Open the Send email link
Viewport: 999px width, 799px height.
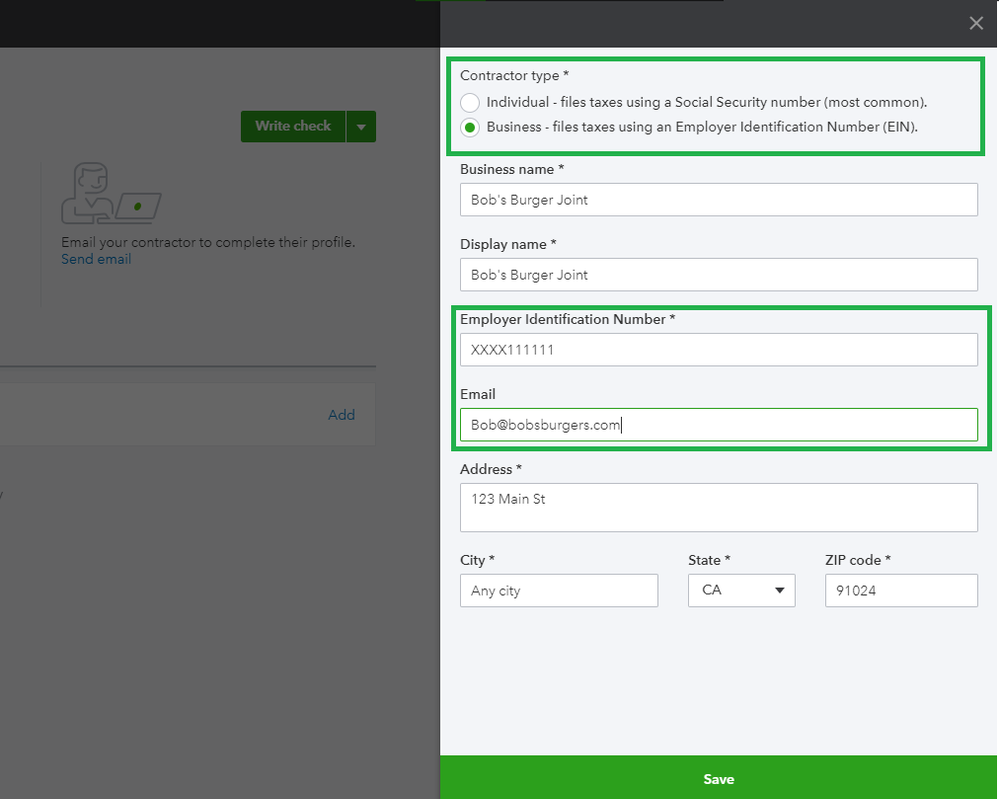pos(96,259)
